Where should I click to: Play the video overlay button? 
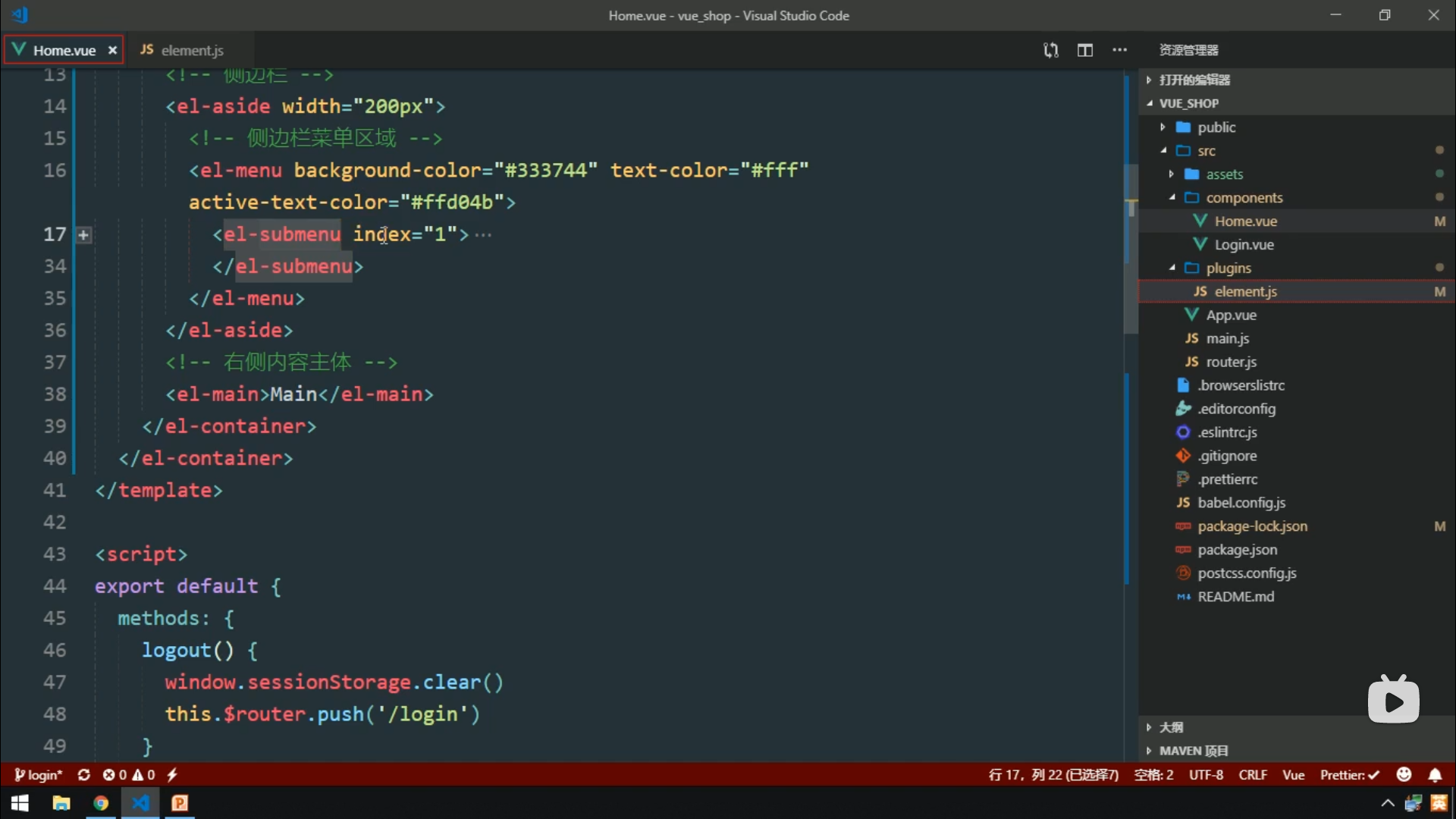pos(1394,701)
